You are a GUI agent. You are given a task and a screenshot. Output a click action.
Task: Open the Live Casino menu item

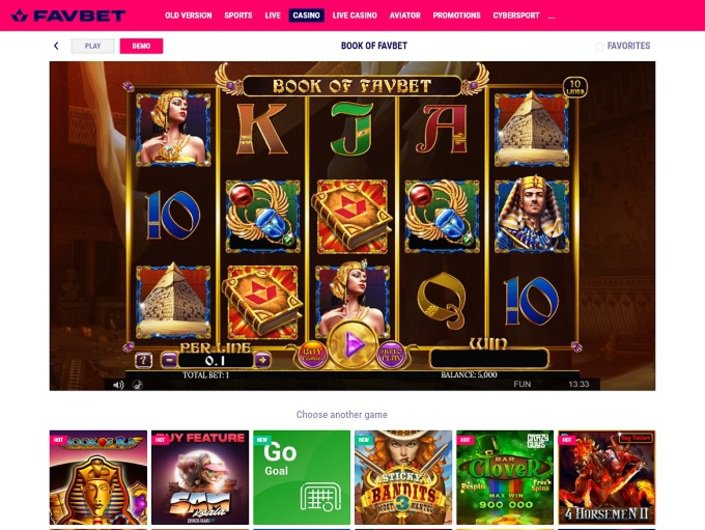pyautogui.click(x=354, y=15)
